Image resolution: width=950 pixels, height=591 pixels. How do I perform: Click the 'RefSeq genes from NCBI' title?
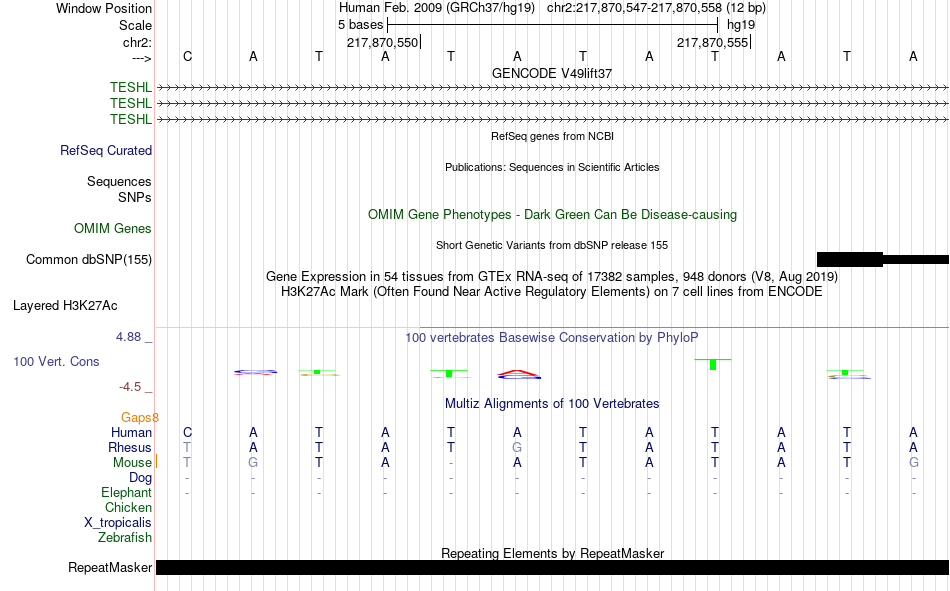552,136
